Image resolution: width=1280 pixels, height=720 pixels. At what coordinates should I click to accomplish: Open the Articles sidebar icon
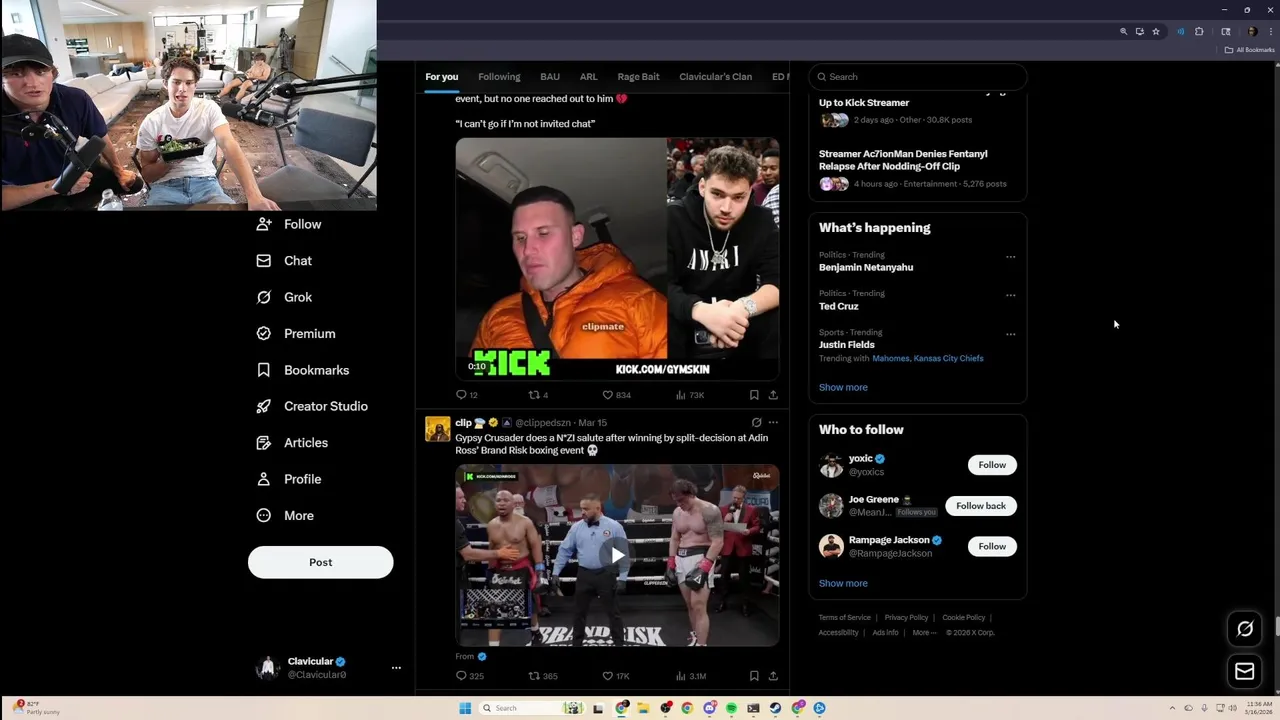coord(264,443)
